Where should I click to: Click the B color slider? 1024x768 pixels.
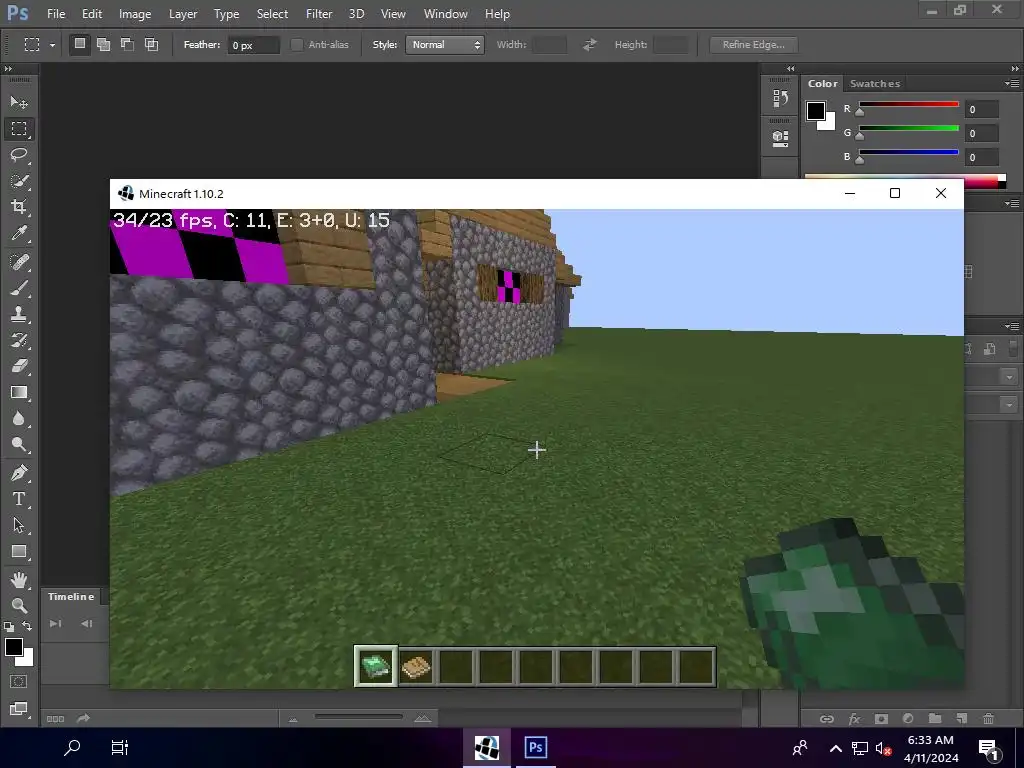(x=908, y=152)
